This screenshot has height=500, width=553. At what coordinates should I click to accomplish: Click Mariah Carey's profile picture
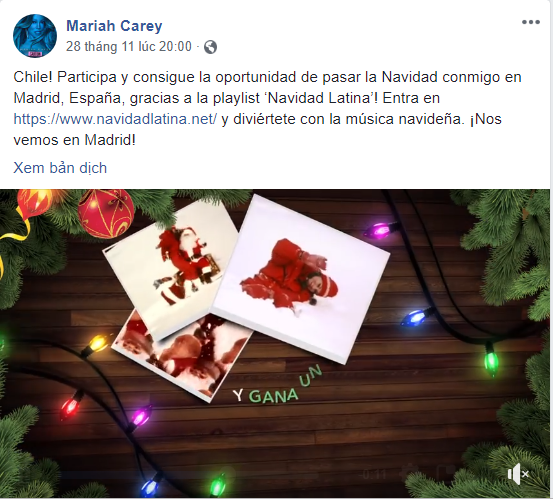pyautogui.click(x=35, y=36)
